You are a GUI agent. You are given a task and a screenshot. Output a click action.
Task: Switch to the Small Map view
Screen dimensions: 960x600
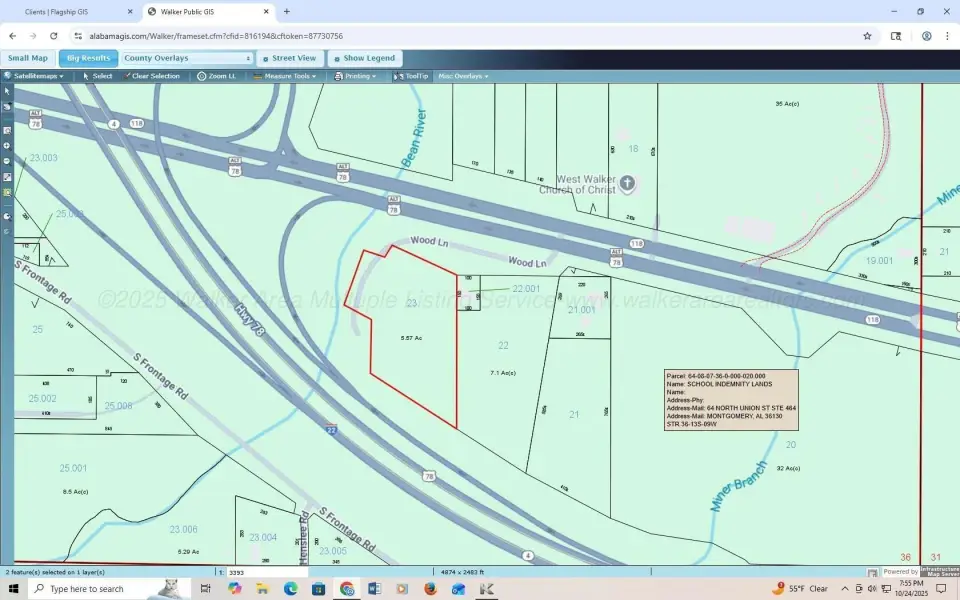[x=28, y=58]
